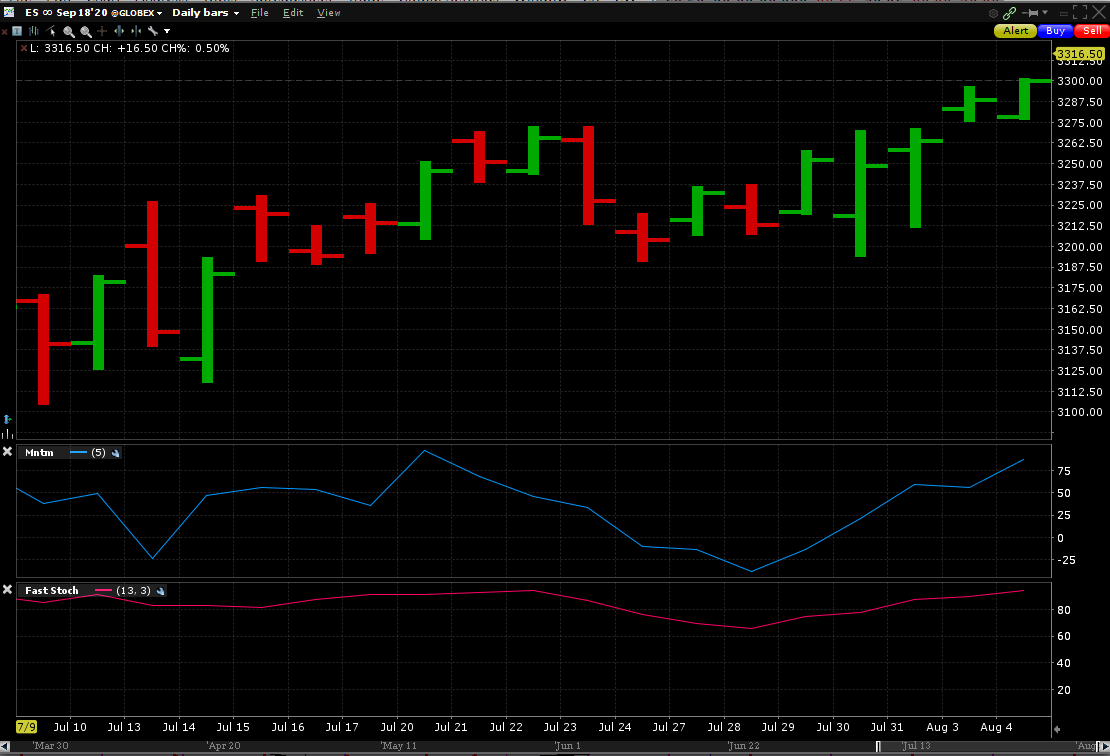Expand the dropdown arrow beside the pin

1045,13
